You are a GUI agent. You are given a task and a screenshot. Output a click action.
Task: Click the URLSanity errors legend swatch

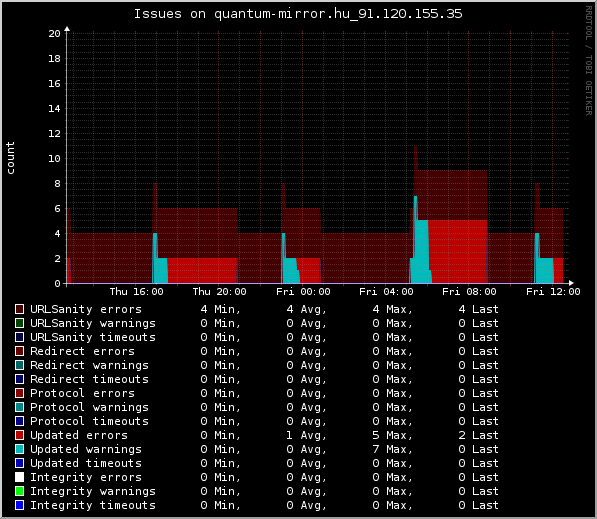pyautogui.click(x=19, y=309)
